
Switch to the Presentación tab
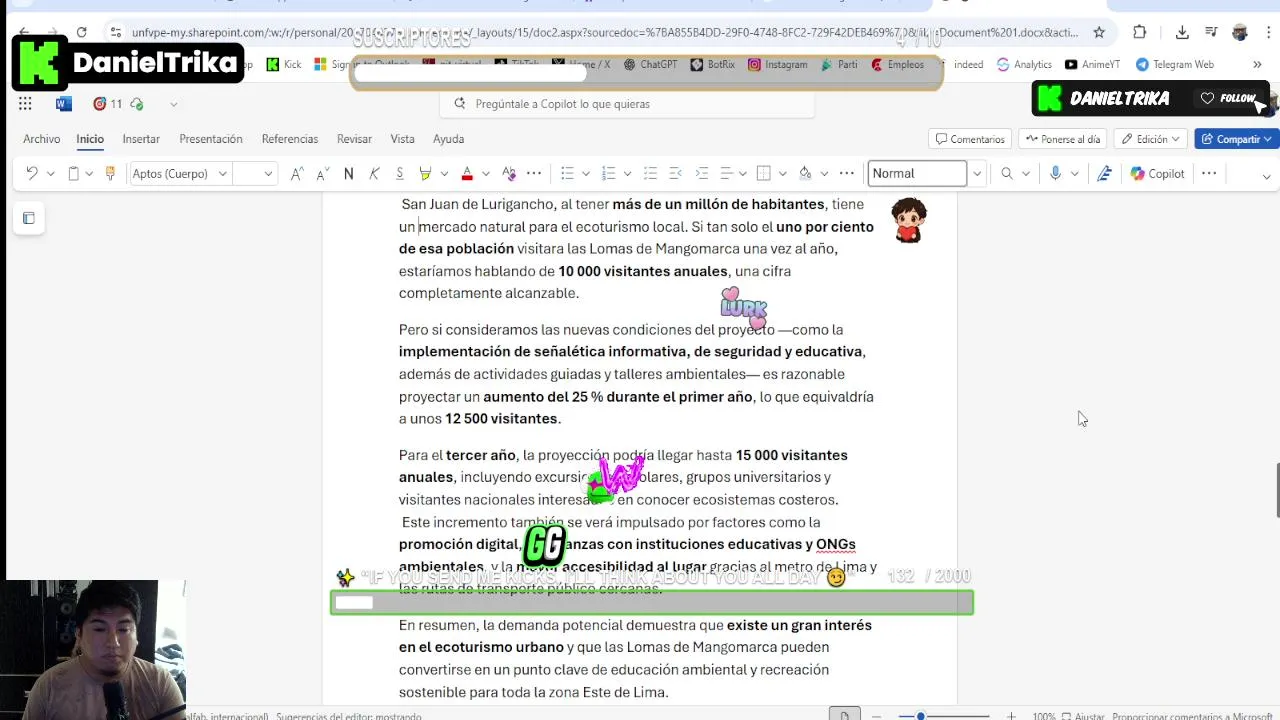[x=211, y=139]
